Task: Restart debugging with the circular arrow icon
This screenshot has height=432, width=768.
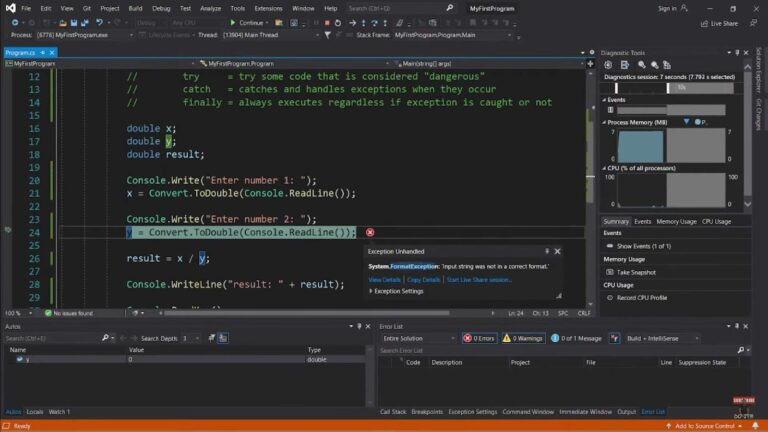Action: tap(338, 23)
